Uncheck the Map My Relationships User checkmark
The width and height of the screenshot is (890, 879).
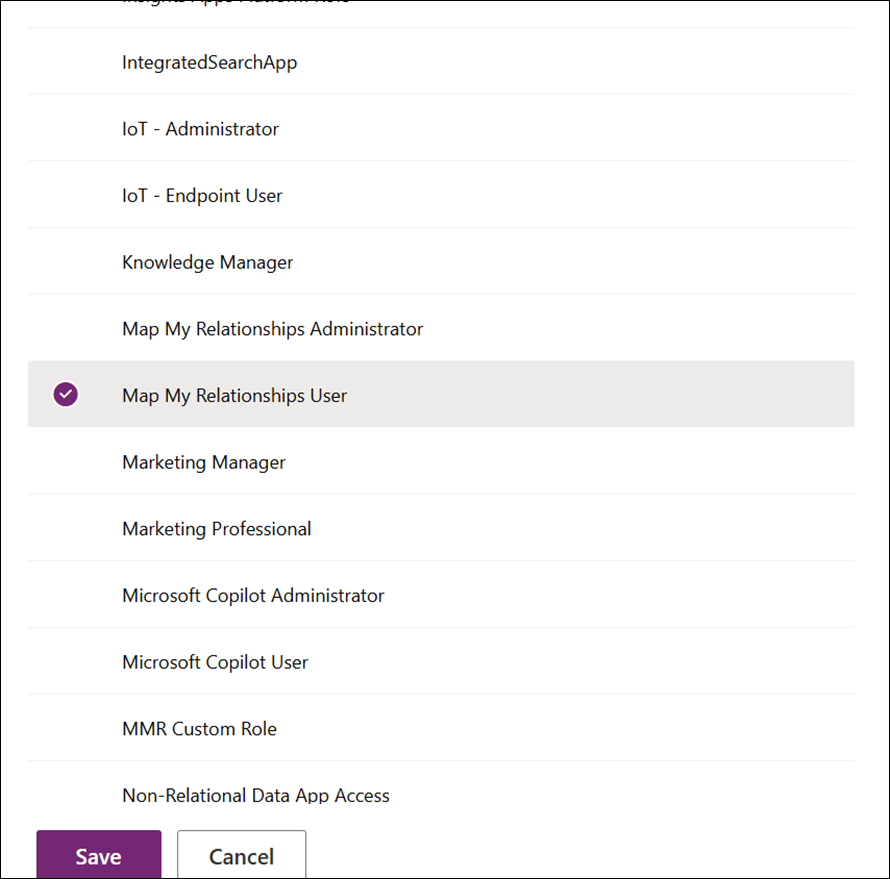click(66, 395)
